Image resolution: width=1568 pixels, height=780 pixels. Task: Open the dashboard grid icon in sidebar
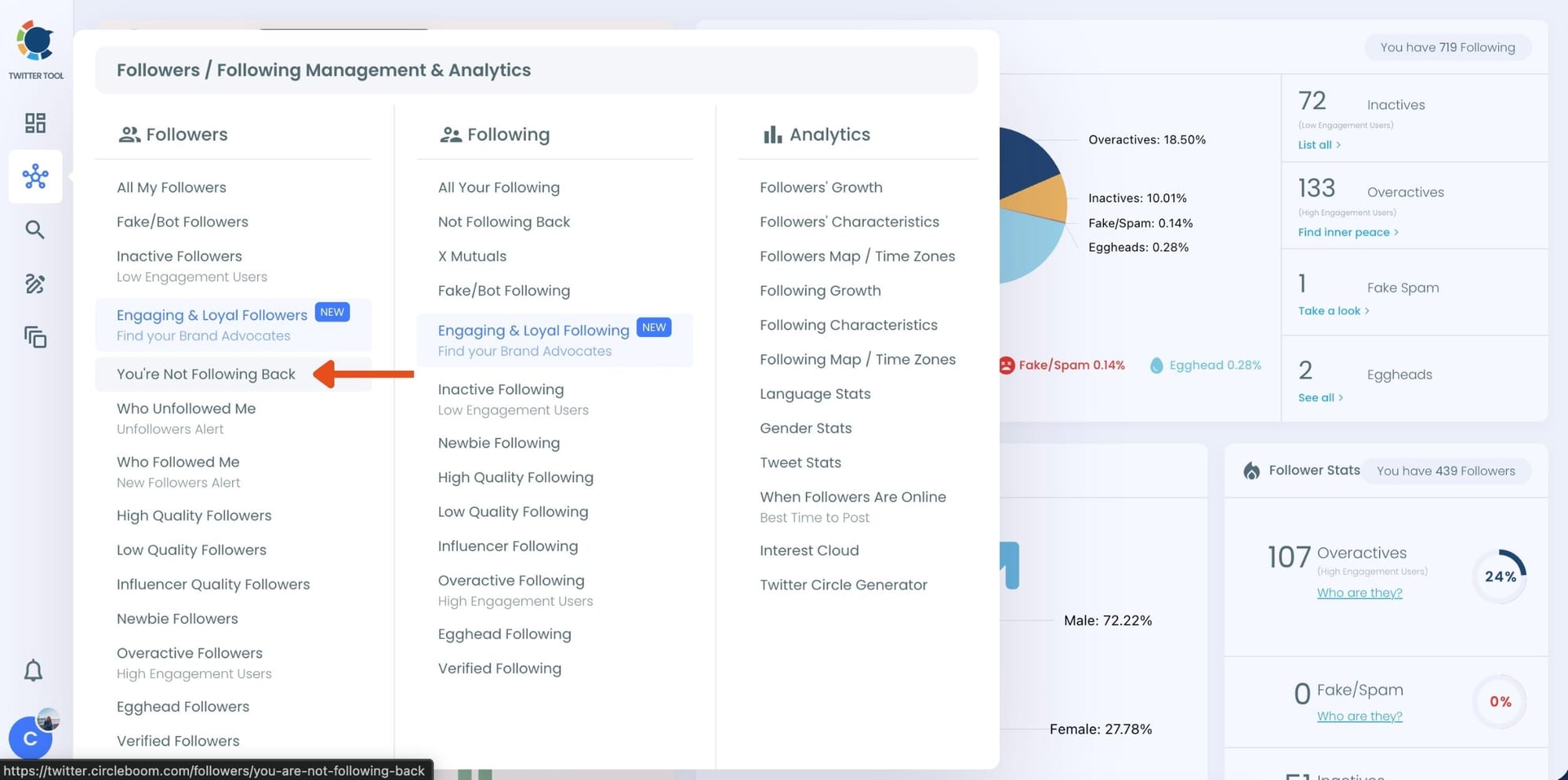35,123
